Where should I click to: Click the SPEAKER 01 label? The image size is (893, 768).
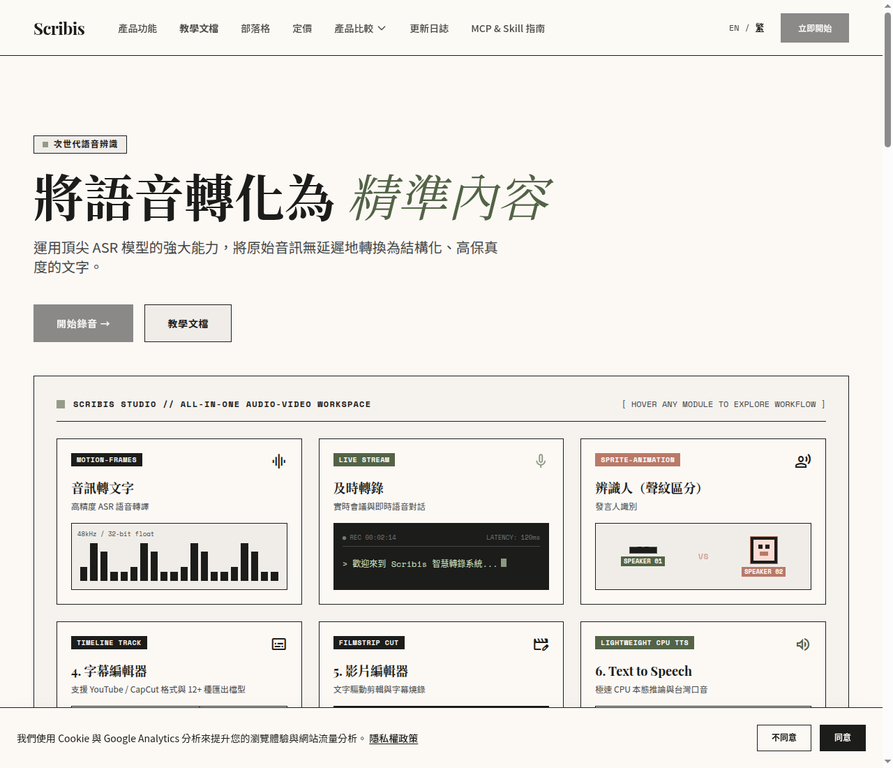[x=642, y=561]
